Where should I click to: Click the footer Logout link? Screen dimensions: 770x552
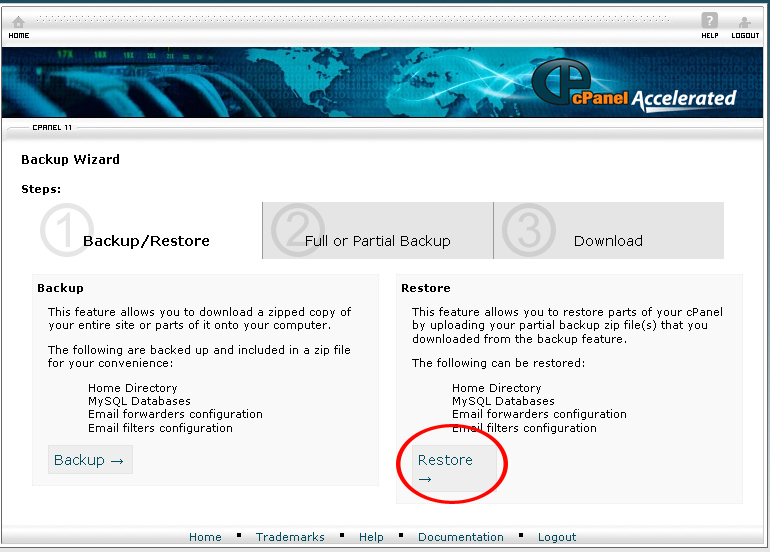pos(557,537)
